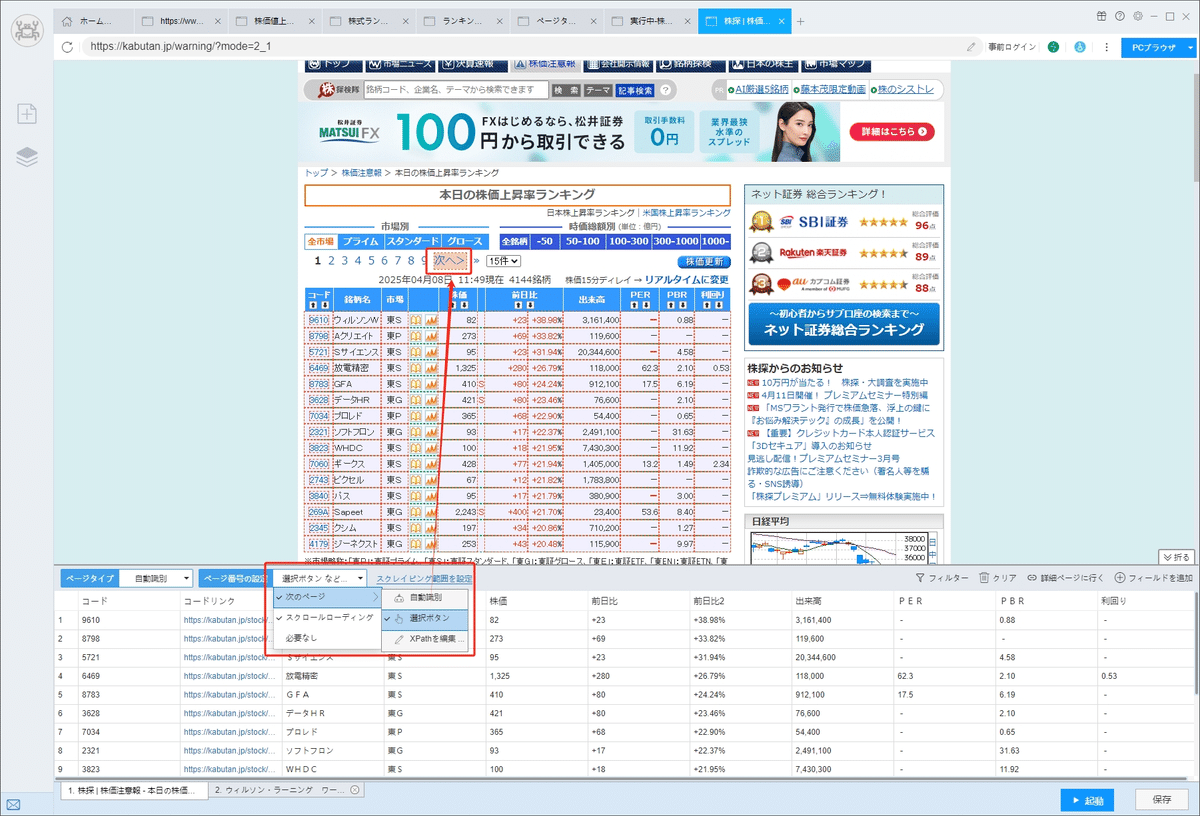Click the crab logo avatar at top left
1200x816 pixels.
[x=27, y=31]
